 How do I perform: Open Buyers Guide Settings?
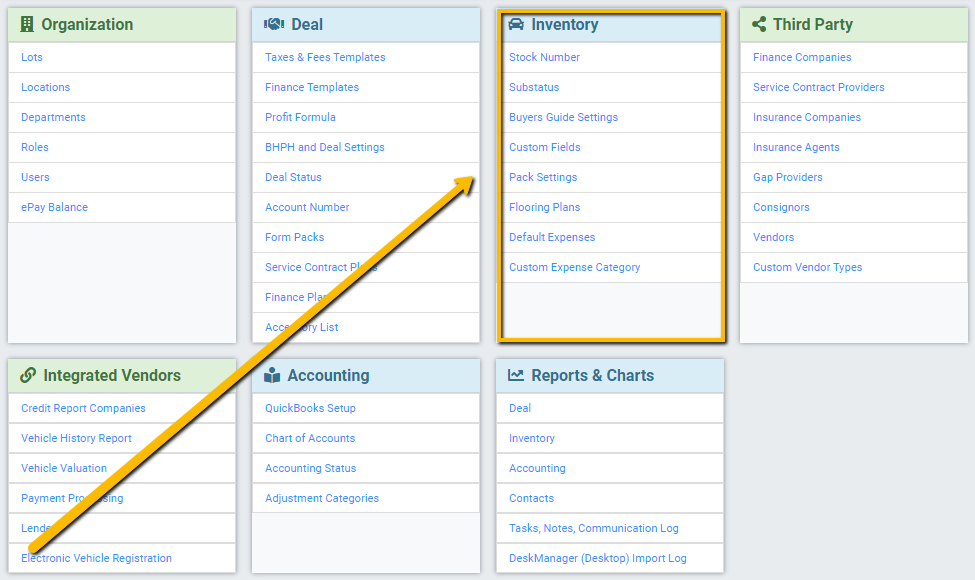click(x=565, y=117)
